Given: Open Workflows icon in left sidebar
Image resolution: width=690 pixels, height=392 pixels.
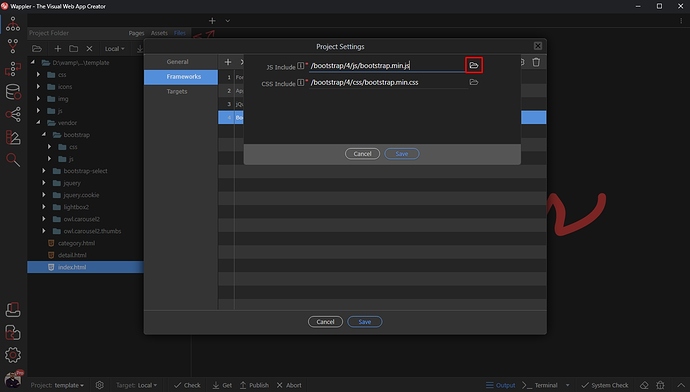Looking at the screenshot, I should point(13,69).
